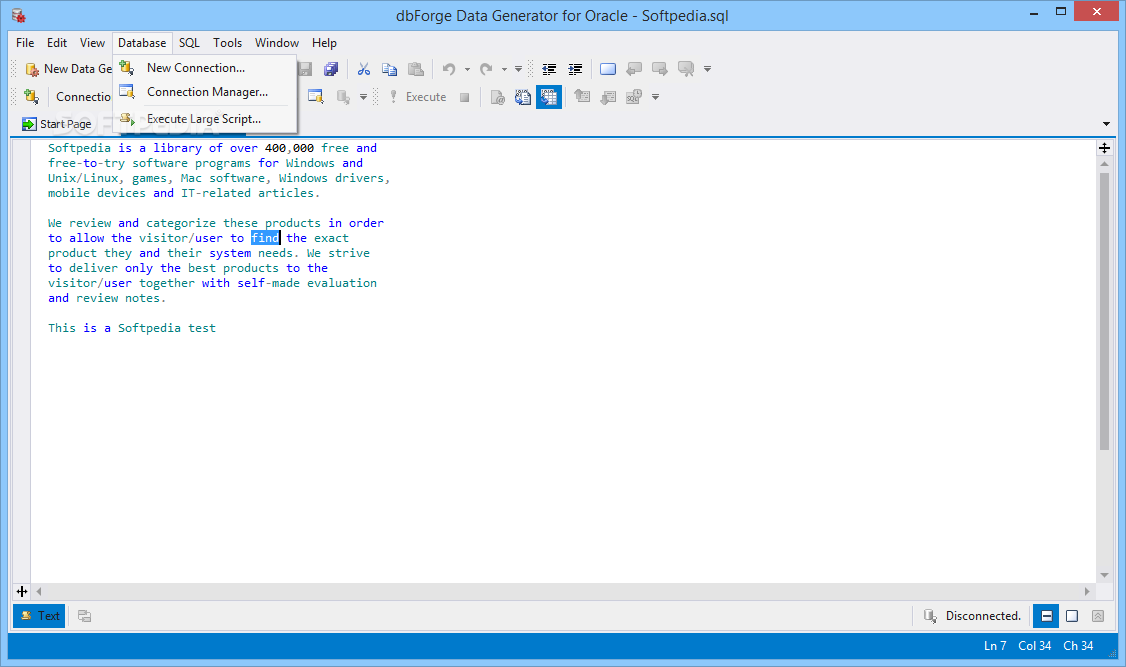Choose Execute Large Script menu item
Viewport: 1126px width, 667px height.
203,119
